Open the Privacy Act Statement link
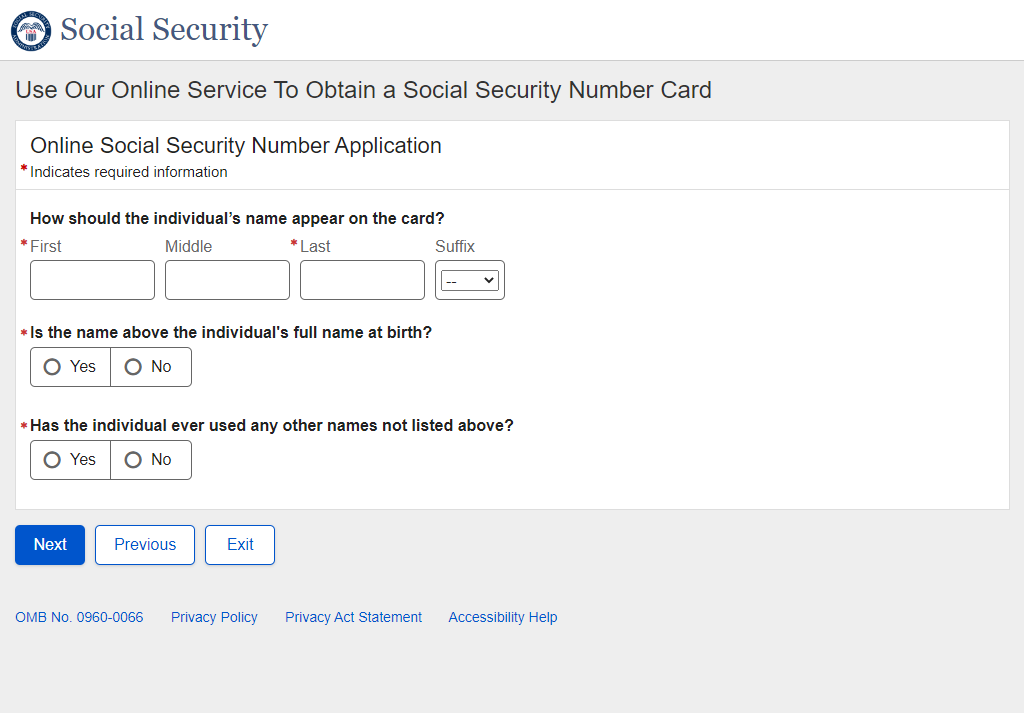The width and height of the screenshot is (1024, 713). [x=353, y=617]
